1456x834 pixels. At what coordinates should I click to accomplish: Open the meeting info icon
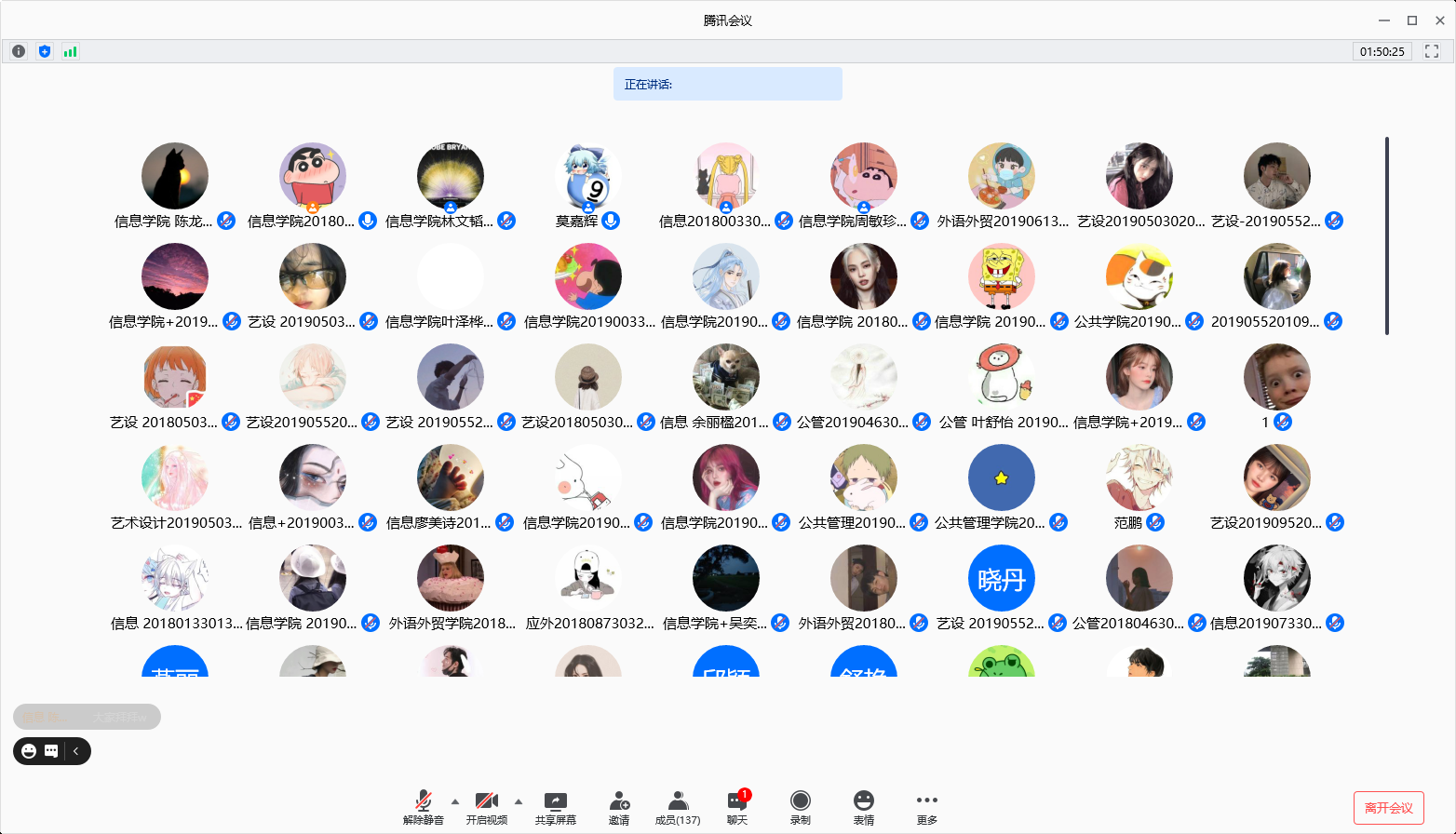tap(19, 51)
